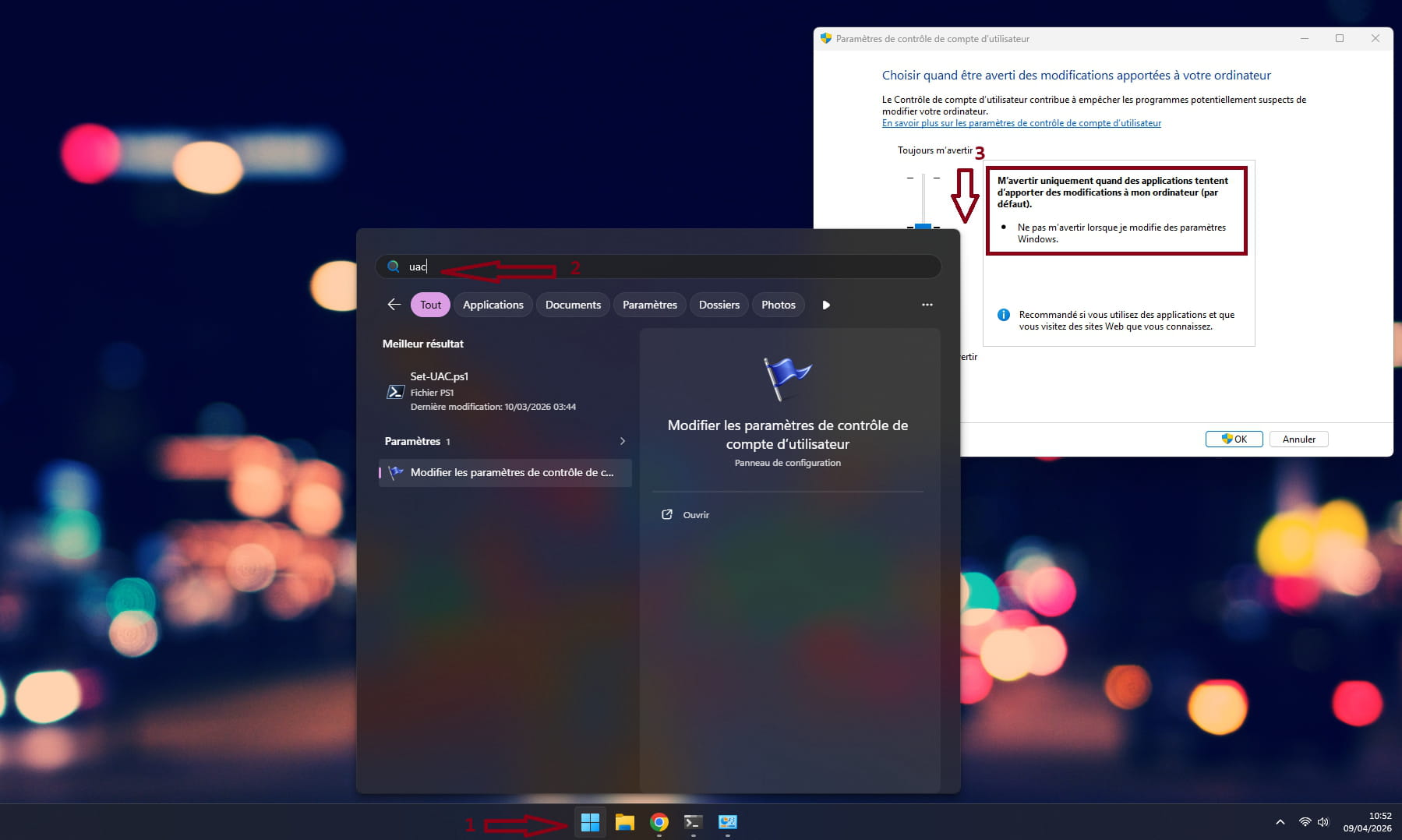The image size is (1402, 840).
Task: Switch to the Paramètres filter tab
Action: [x=650, y=305]
